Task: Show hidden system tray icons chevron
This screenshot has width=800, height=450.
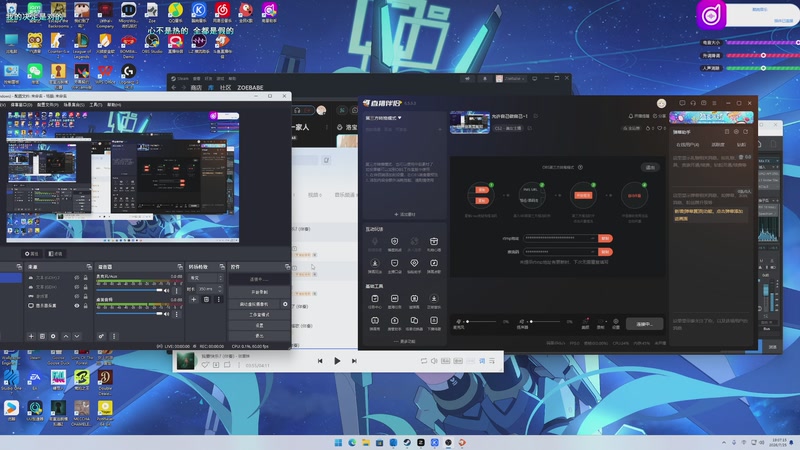Action: click(x=723, y=442)
